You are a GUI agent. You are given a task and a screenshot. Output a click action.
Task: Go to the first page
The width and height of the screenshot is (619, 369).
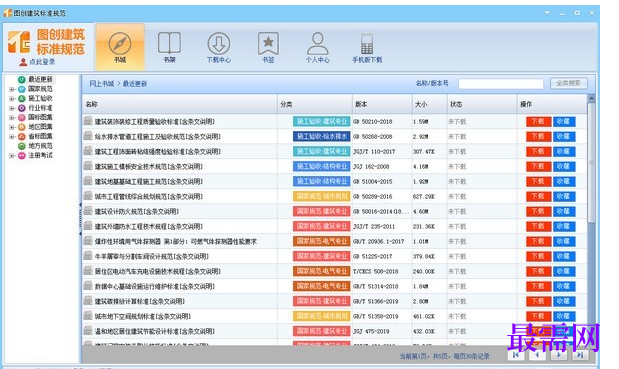tap(516, 355)
